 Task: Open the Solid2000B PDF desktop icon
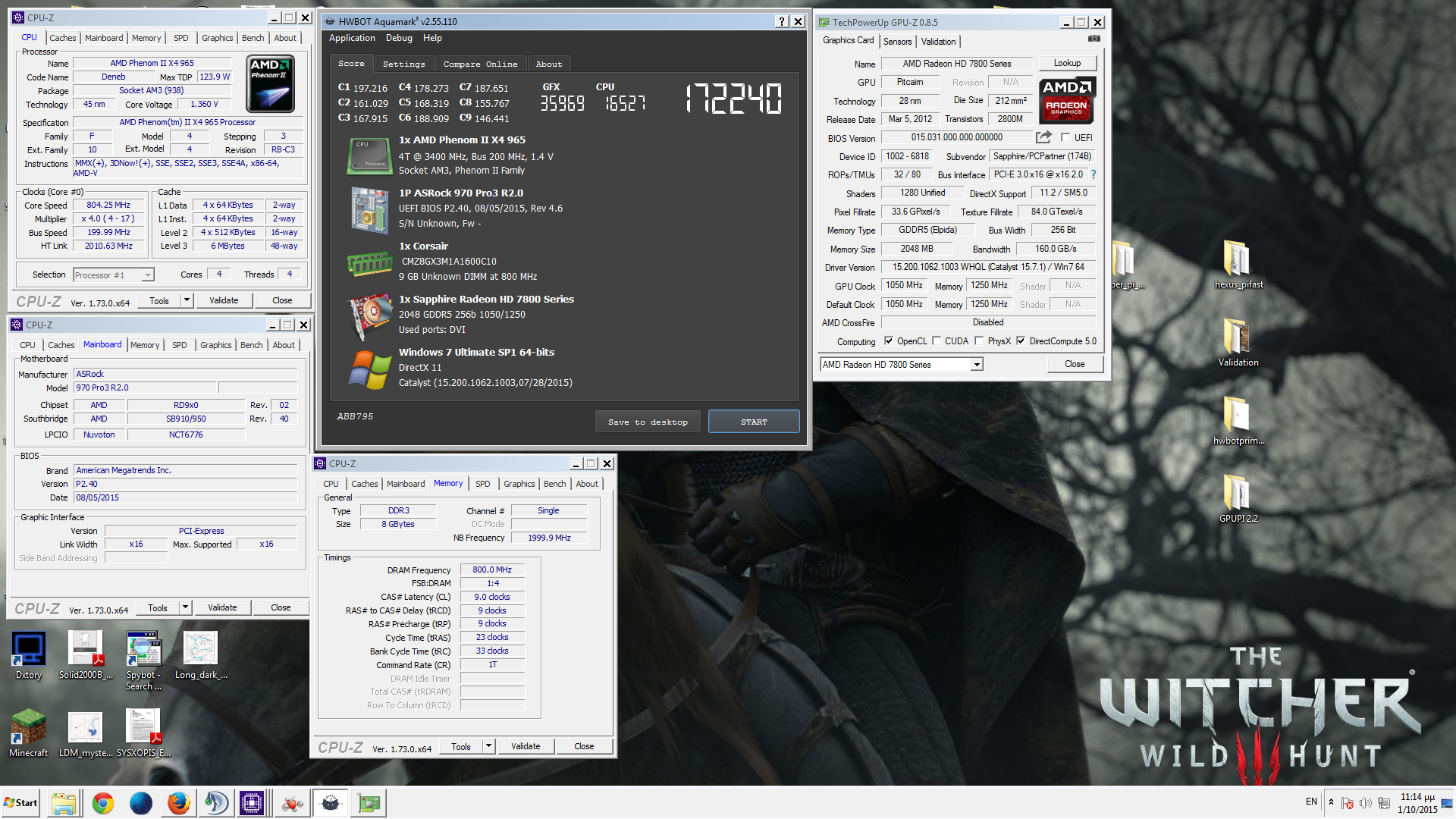86,656
